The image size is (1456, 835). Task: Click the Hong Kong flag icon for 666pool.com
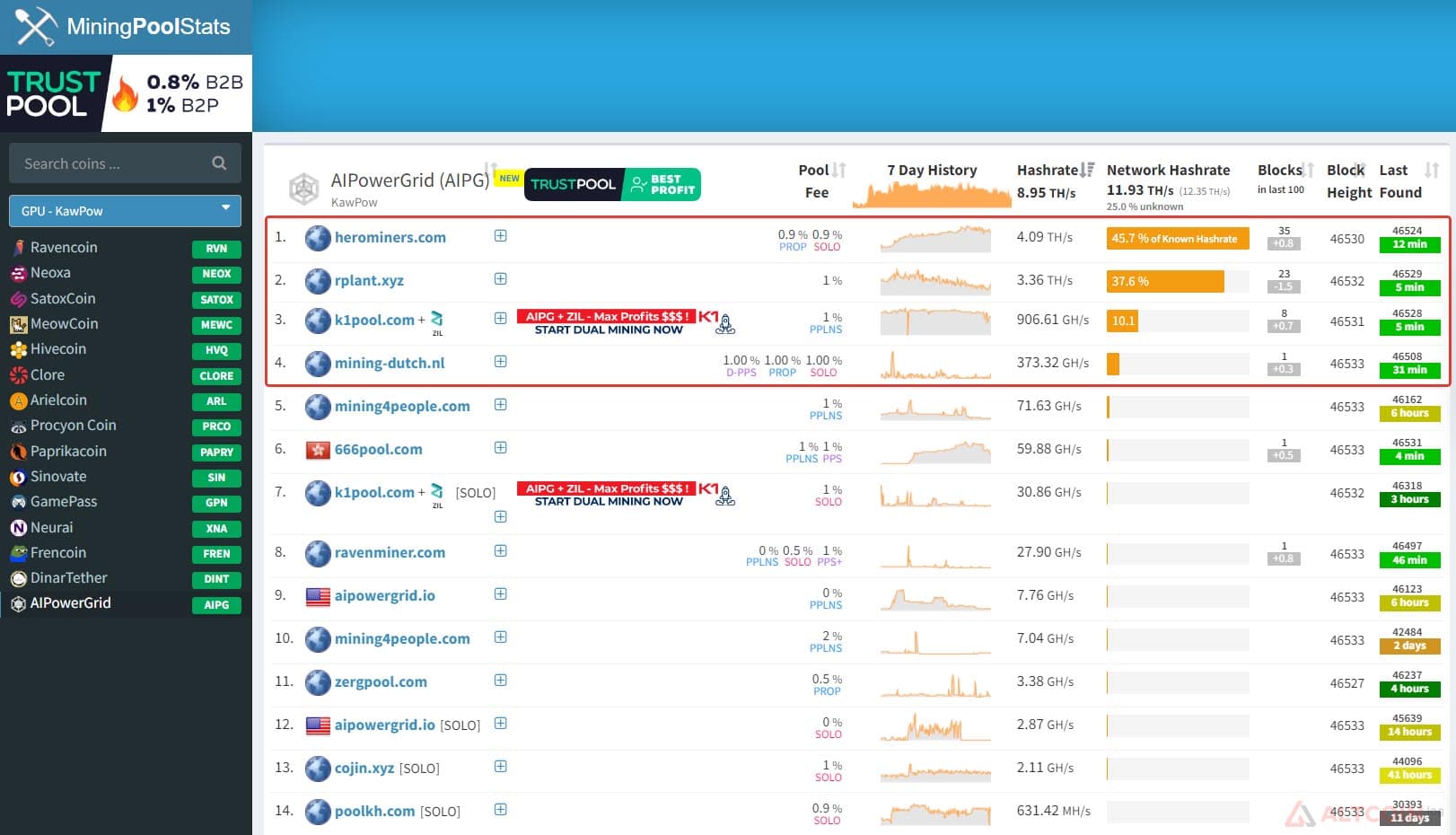click(318, 449)
